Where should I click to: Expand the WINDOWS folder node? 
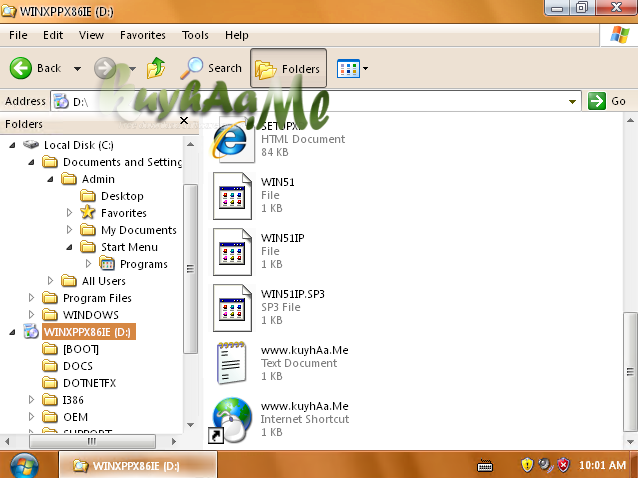[x=31, y=315]
